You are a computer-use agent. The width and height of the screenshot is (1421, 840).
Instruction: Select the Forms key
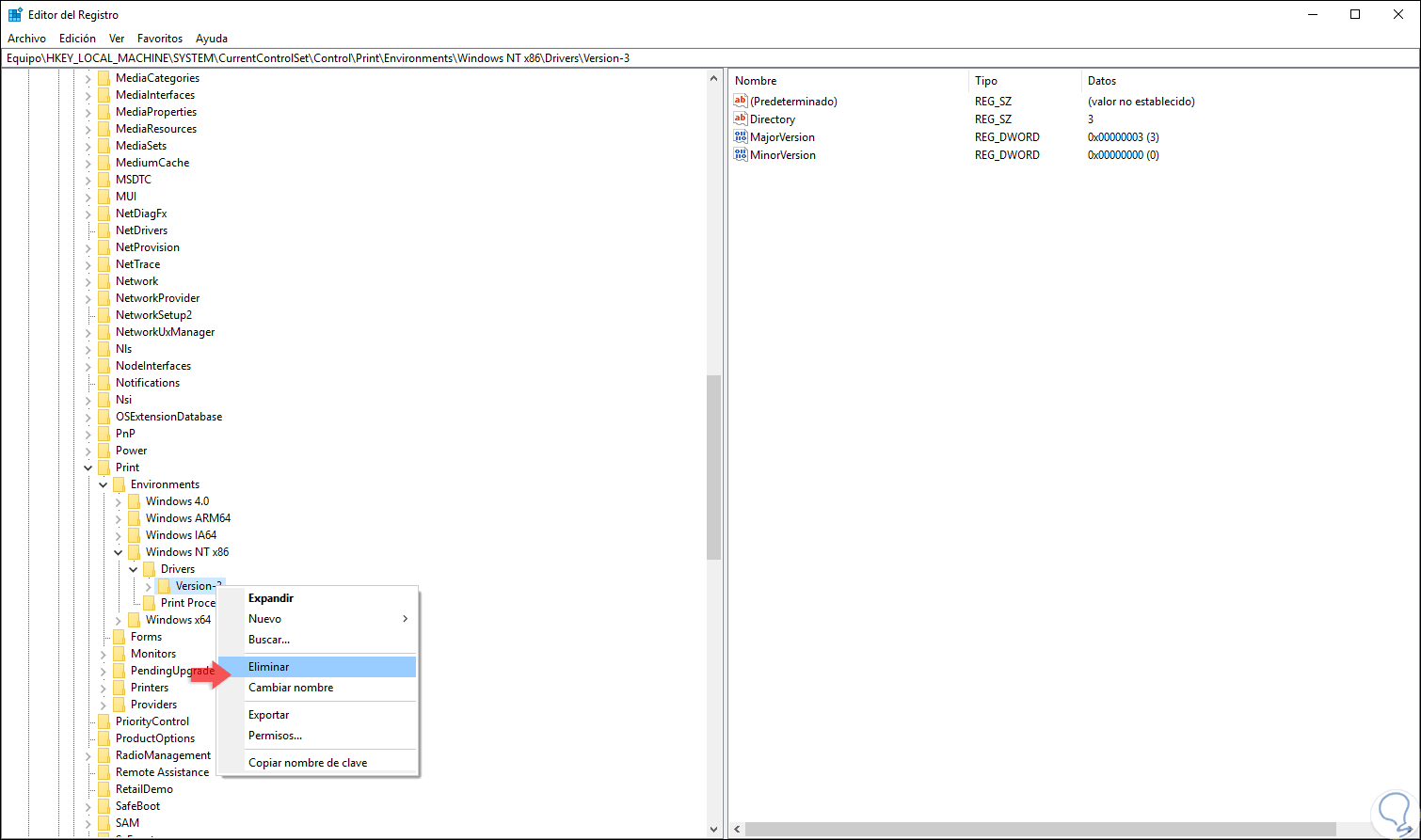click(146, 637)
